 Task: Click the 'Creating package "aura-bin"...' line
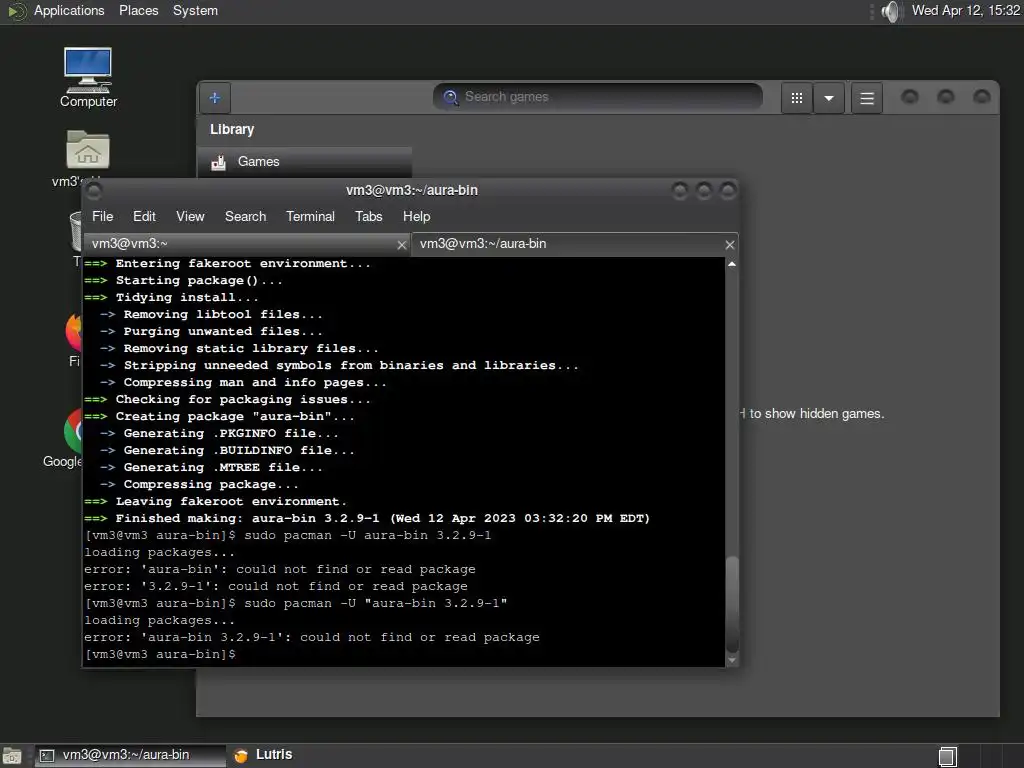tap(219, 417)
